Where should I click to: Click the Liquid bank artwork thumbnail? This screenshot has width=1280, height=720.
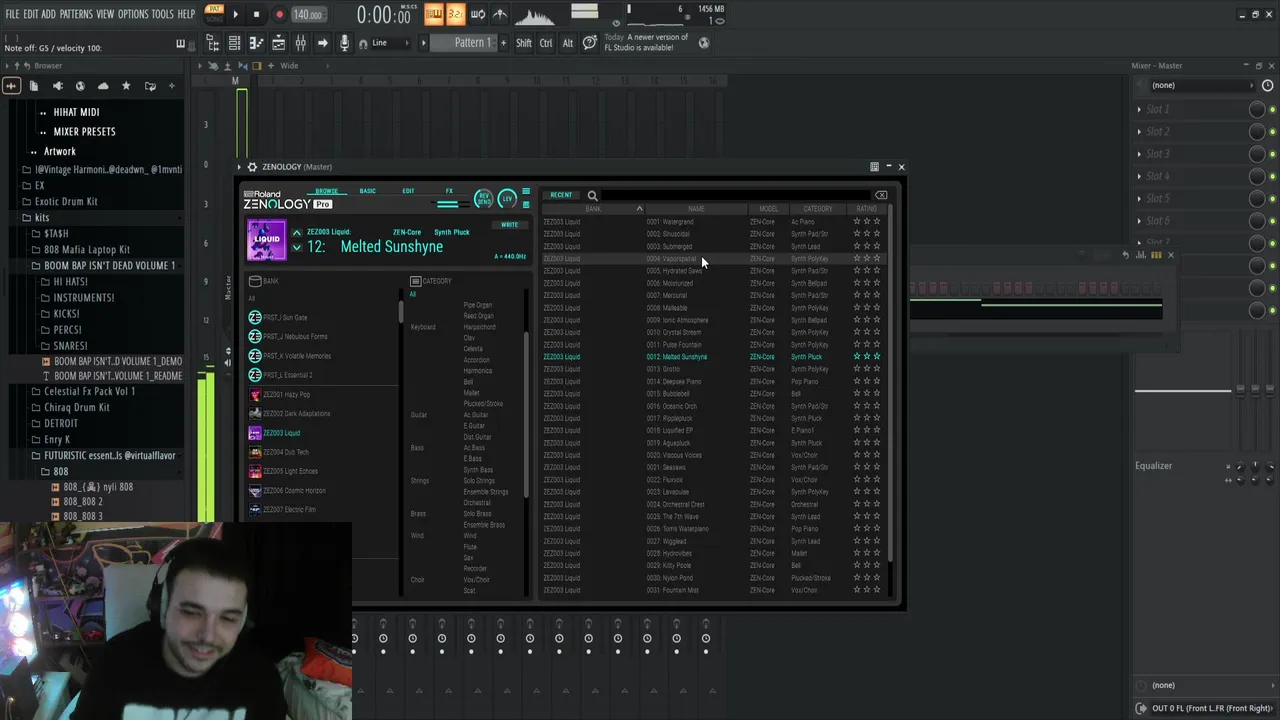267,240
